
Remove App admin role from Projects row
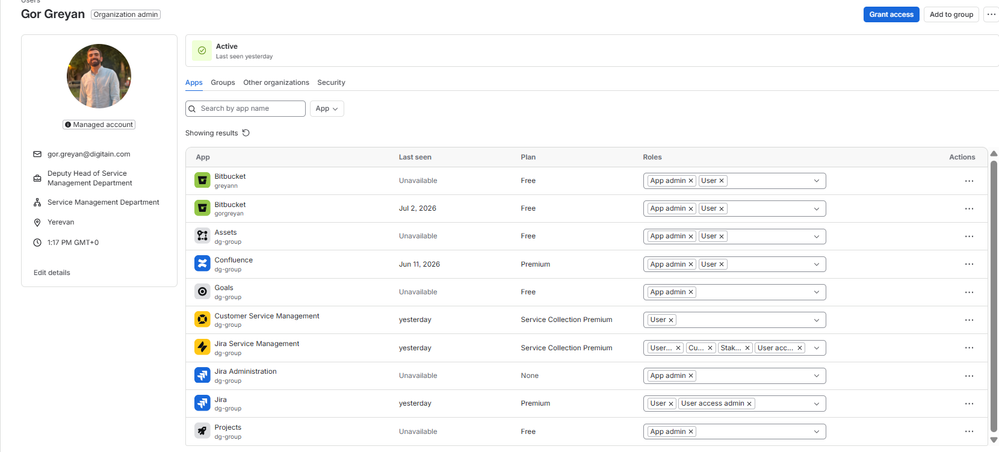pos(691,432)
